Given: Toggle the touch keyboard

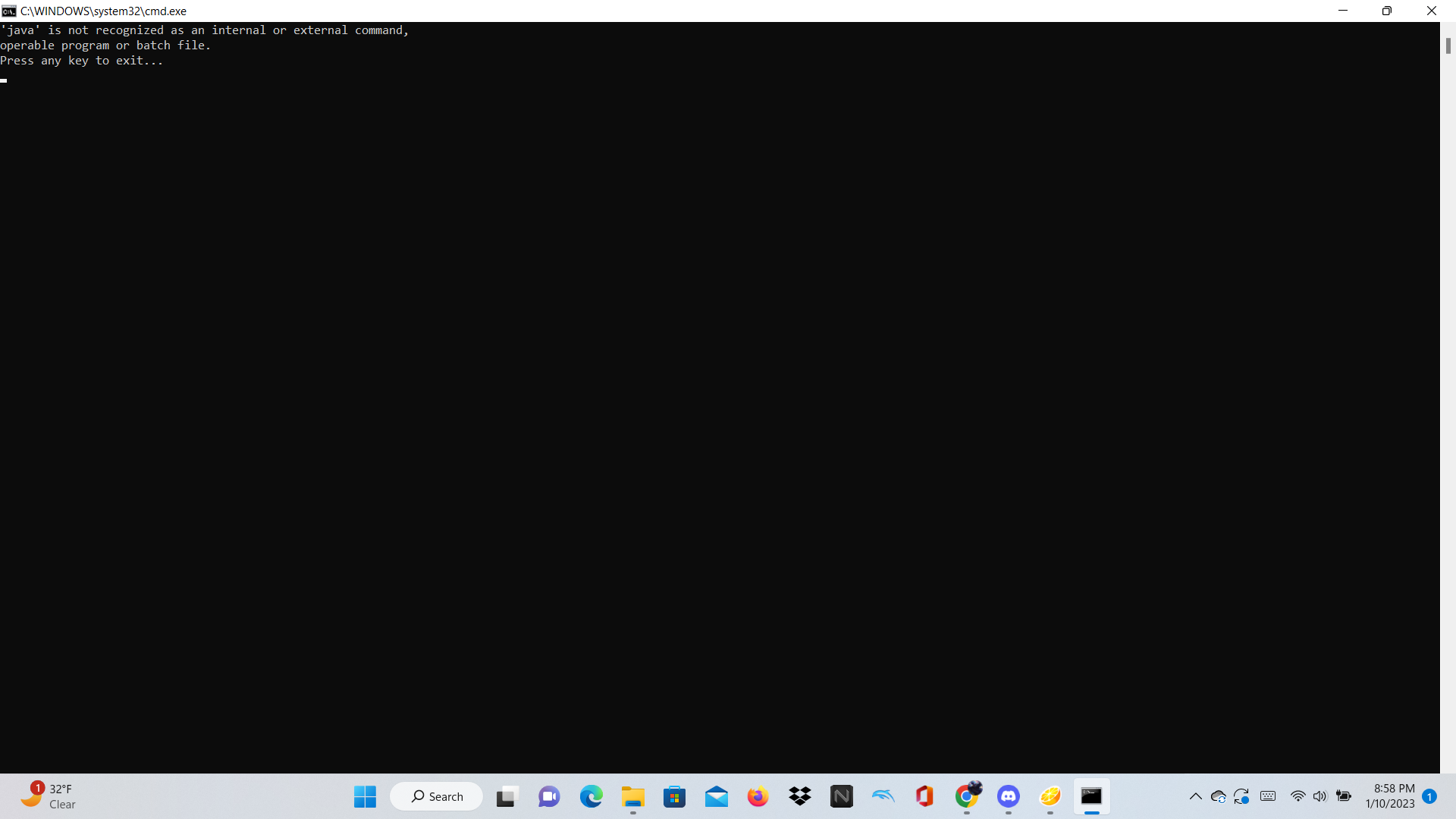Looking at the screenshot, I should pyautogui.click(x=1268, y=796).
